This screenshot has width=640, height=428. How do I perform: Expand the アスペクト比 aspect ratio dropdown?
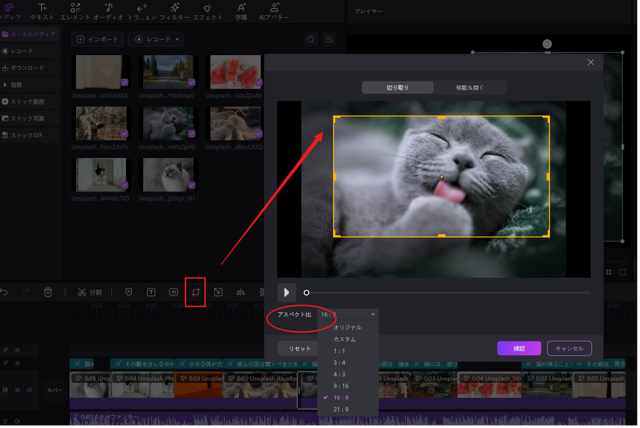[349, 314]
